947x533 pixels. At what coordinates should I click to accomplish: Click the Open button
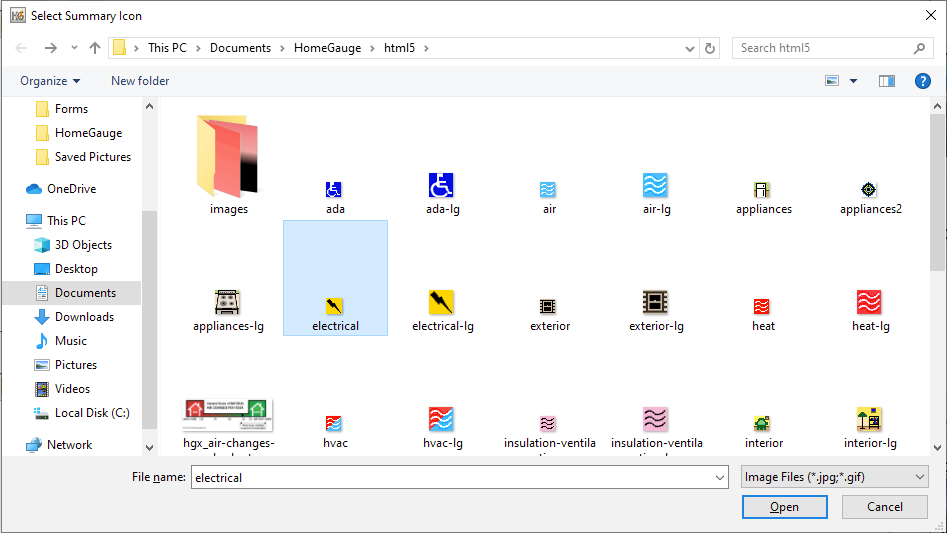coord(784,507)
